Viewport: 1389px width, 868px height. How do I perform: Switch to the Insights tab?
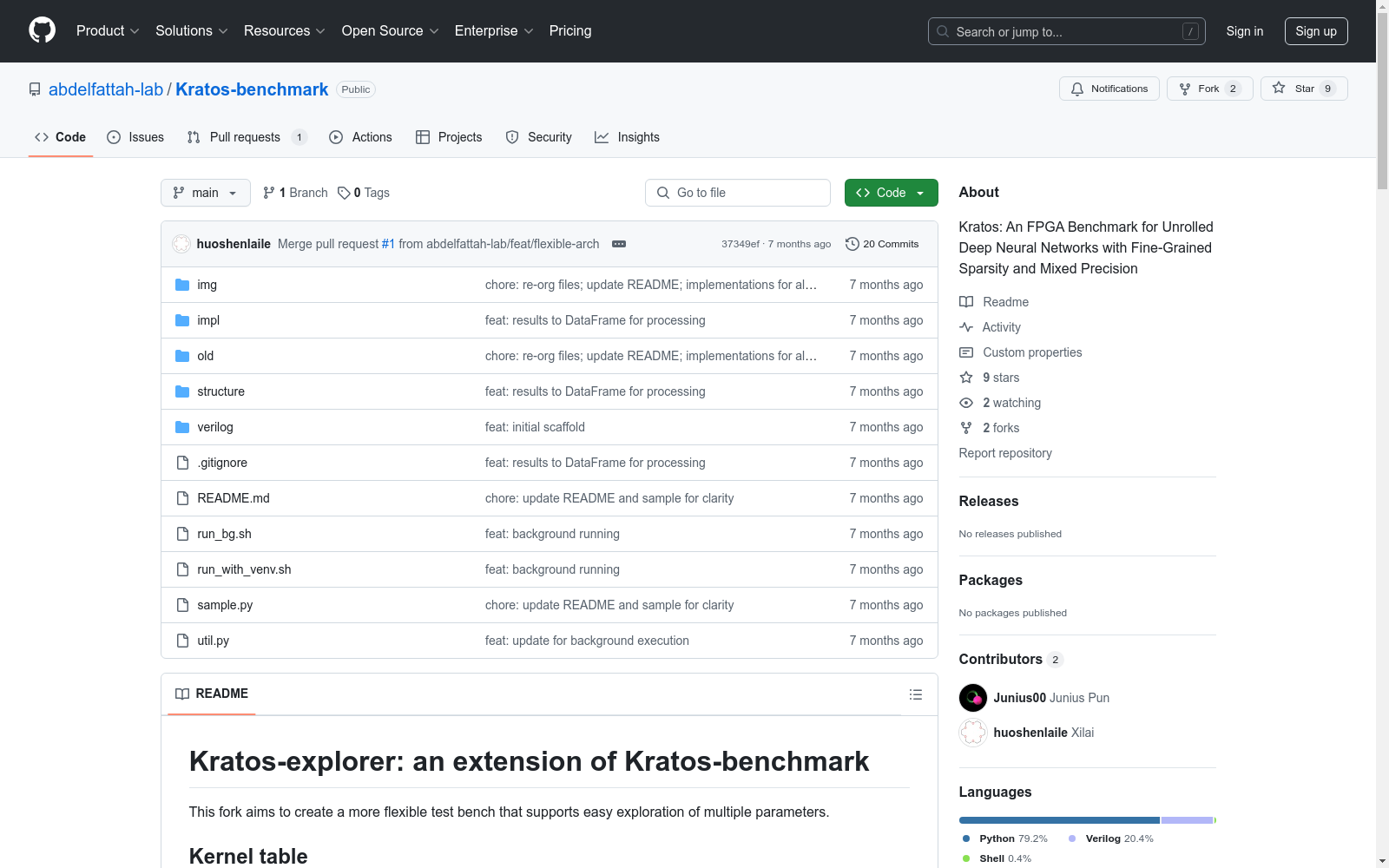point(627,137)
